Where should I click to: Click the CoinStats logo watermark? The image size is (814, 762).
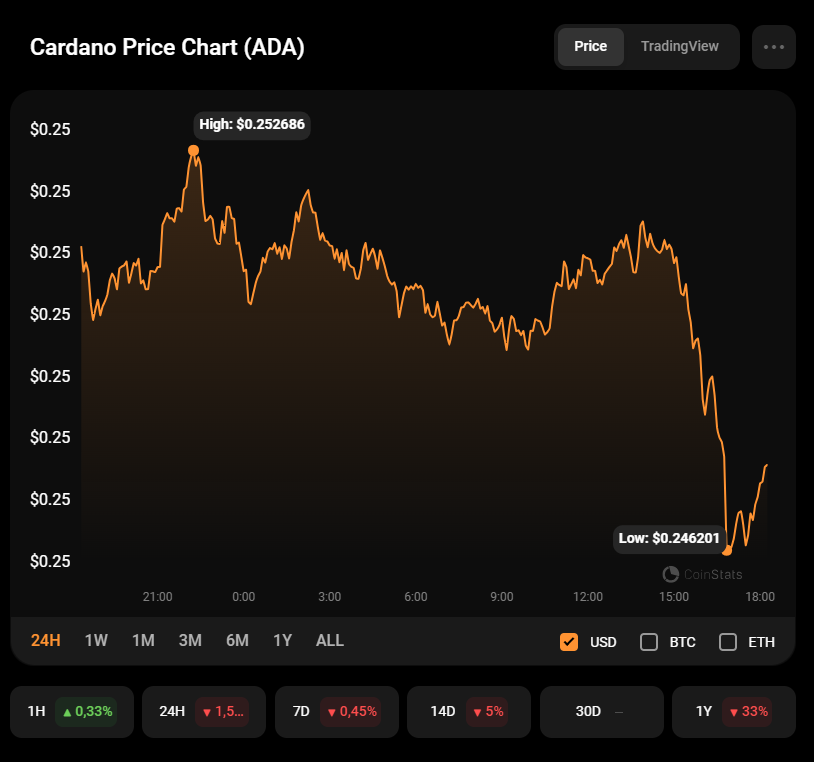[670, 574]
